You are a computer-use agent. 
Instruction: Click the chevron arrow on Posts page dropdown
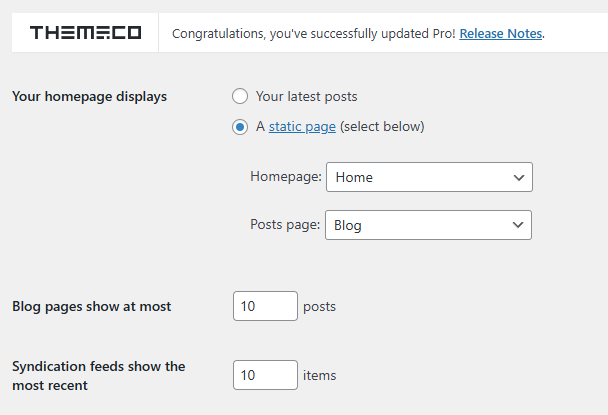[518, 225]
